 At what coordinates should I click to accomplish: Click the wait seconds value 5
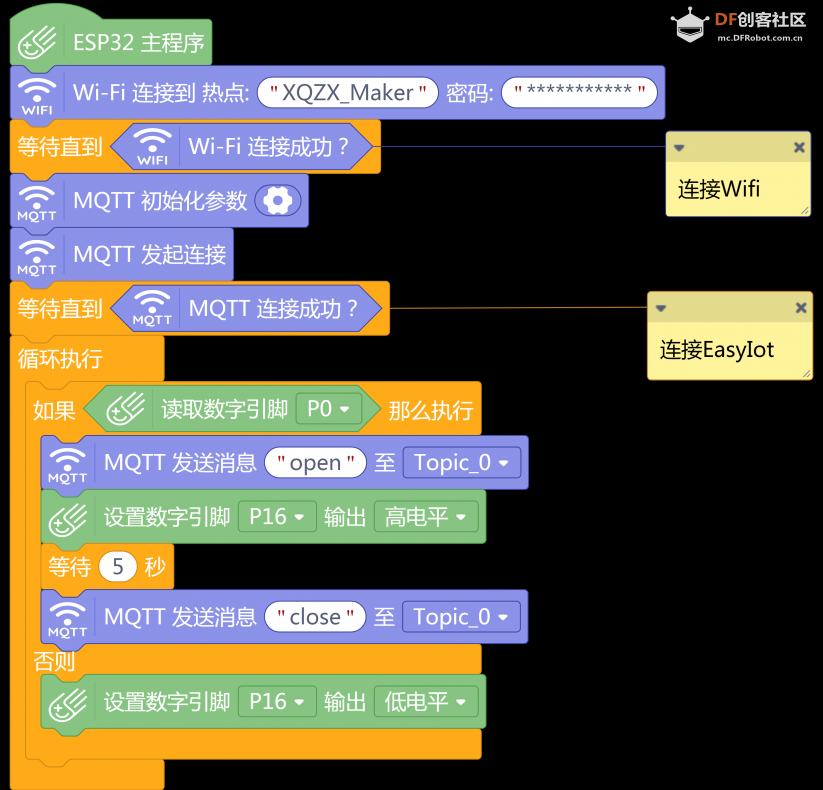pos(118,567)
